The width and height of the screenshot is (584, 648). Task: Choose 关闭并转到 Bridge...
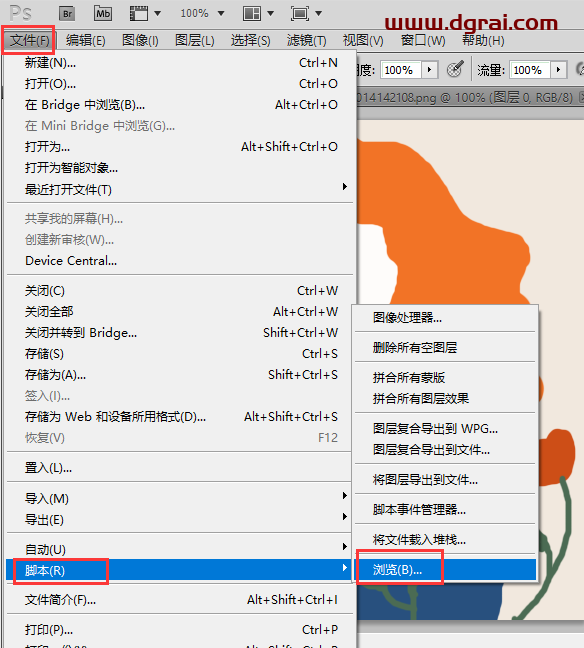[x=180, y=333]
